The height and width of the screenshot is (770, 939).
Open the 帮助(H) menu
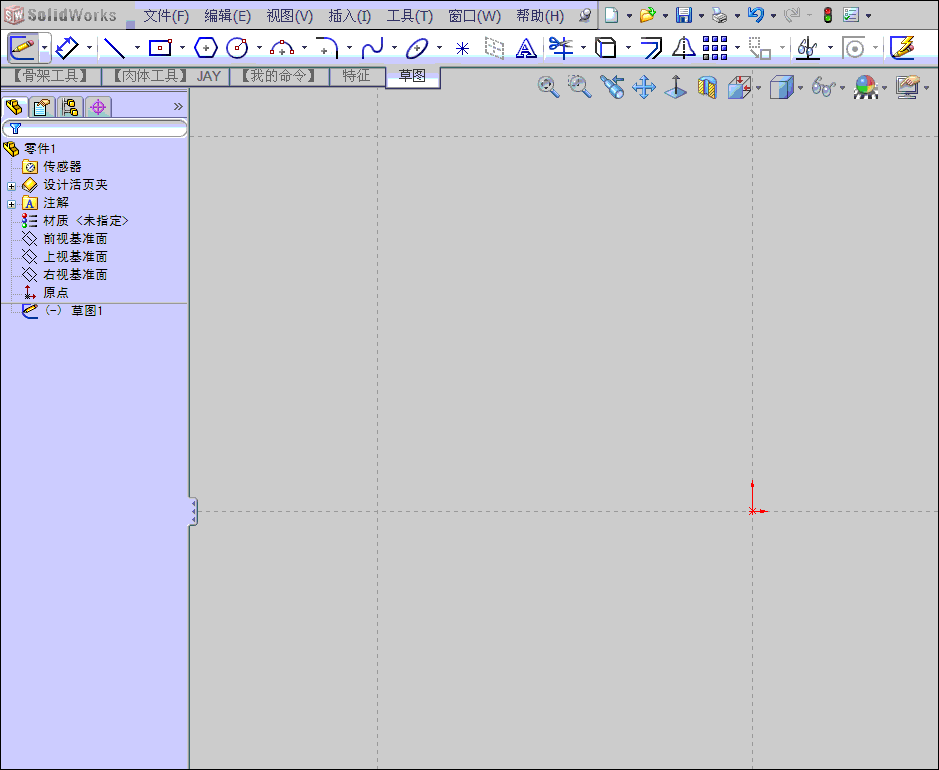[x=540, y=16]
